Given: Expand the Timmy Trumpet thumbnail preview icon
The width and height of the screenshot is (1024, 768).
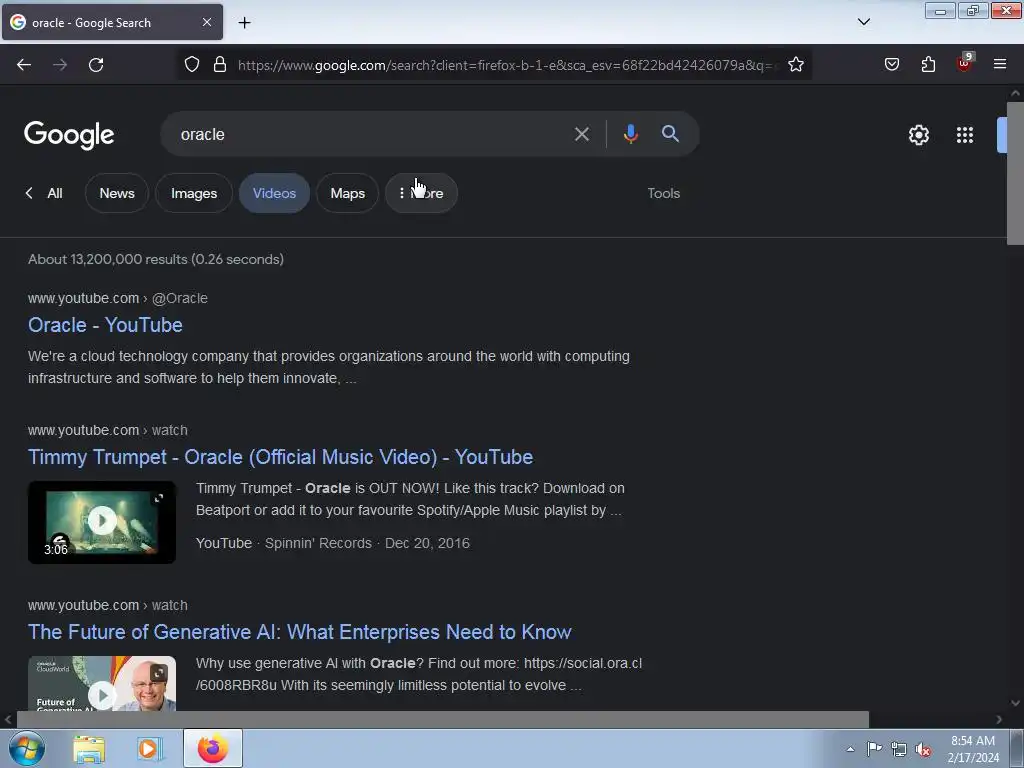Looking at the screenshot, I should point(159,498).
